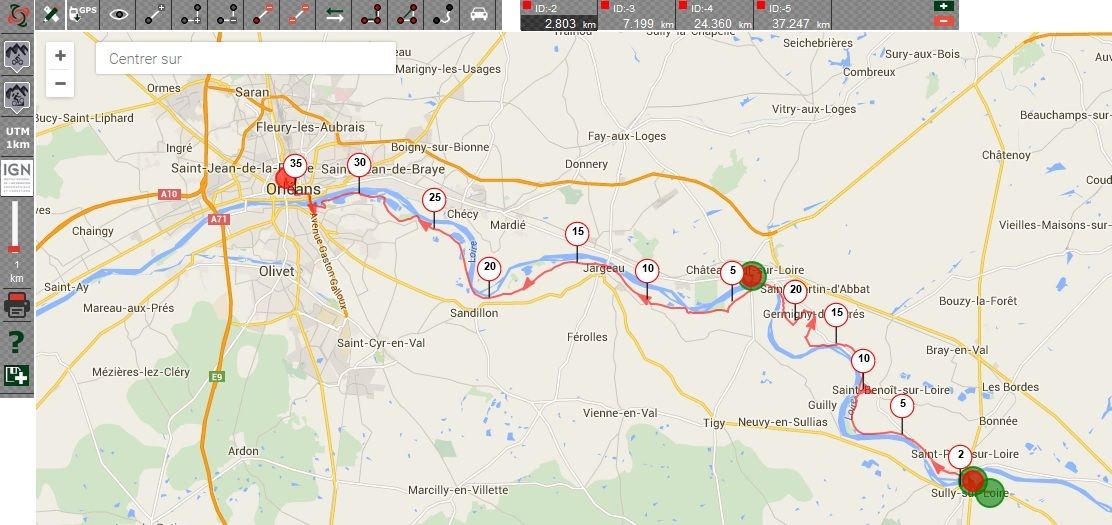Toggle the UTM 1km grid overlay
1112x525 pixels.
pyautogui.click(x=17, y=138)
